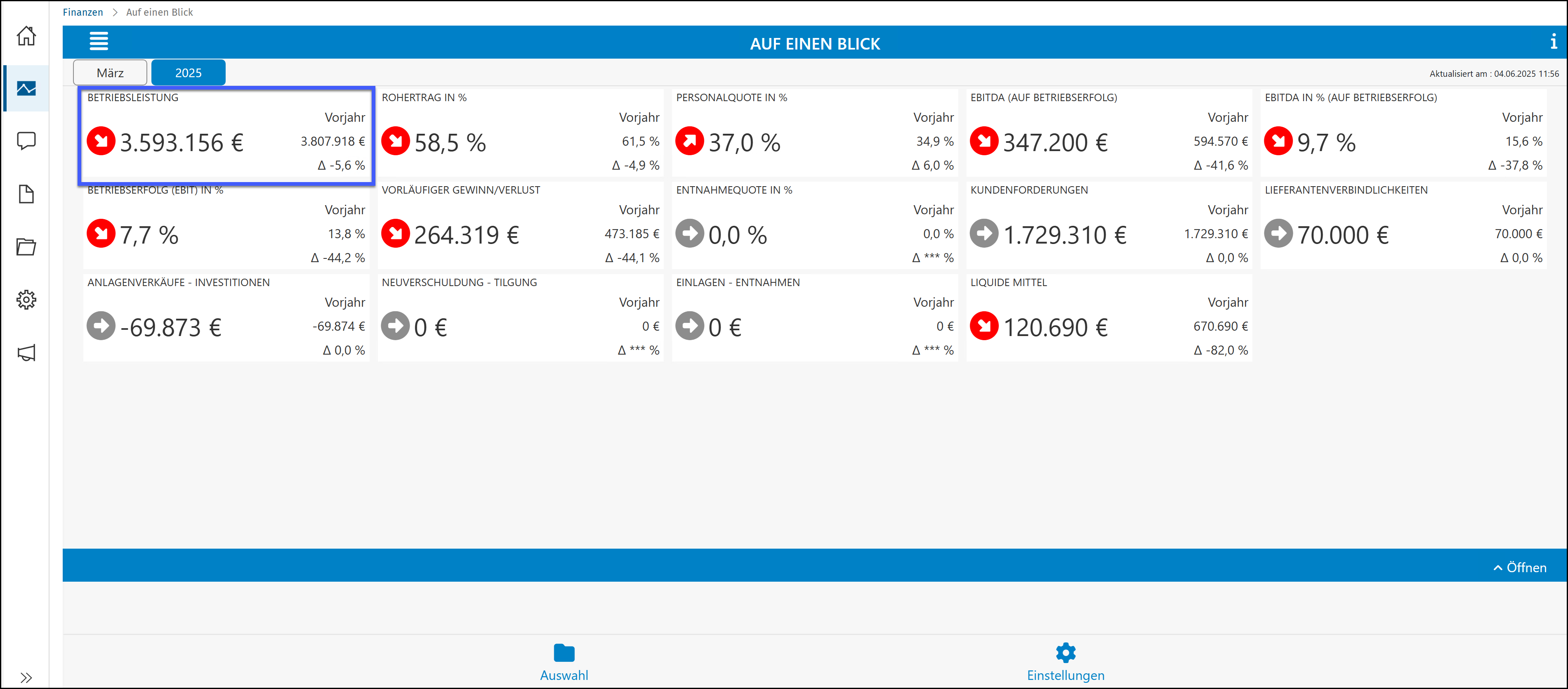Click the Liquide Mittel value 120.690 €
Viewport: 1568px width, 689px height.
tap(1056, 328)
